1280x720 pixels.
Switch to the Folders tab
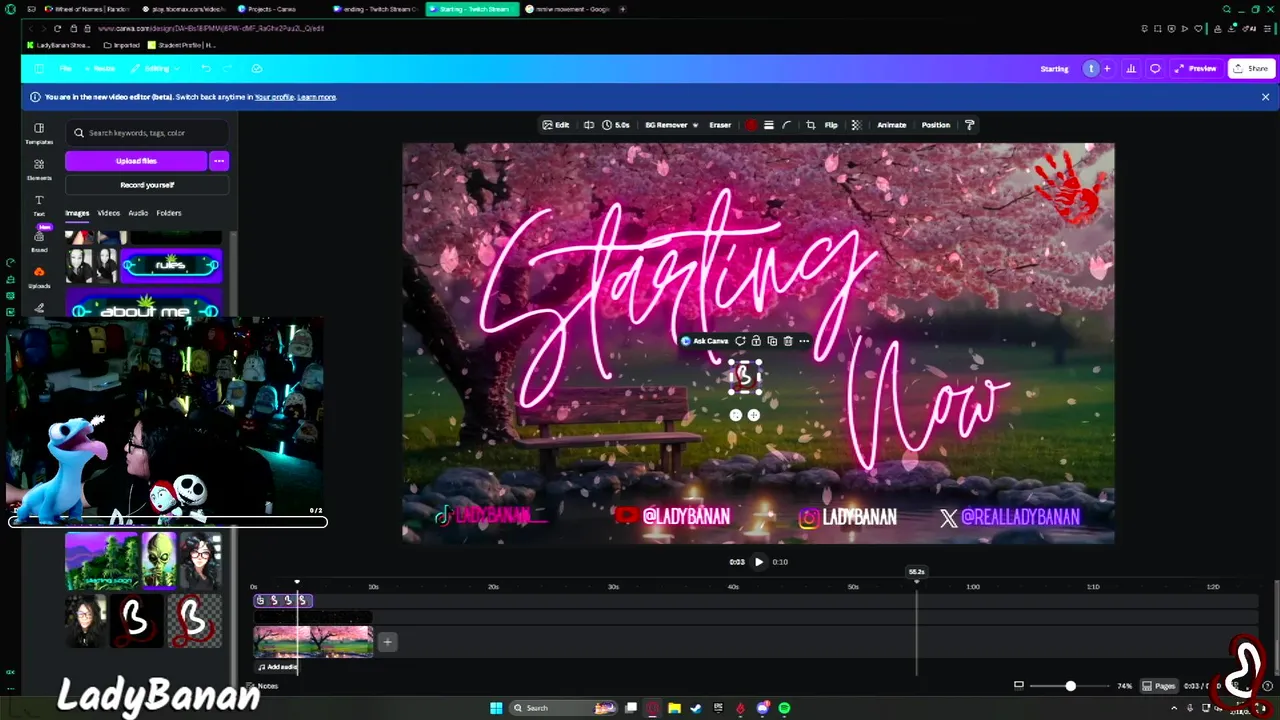click(169, 213)
